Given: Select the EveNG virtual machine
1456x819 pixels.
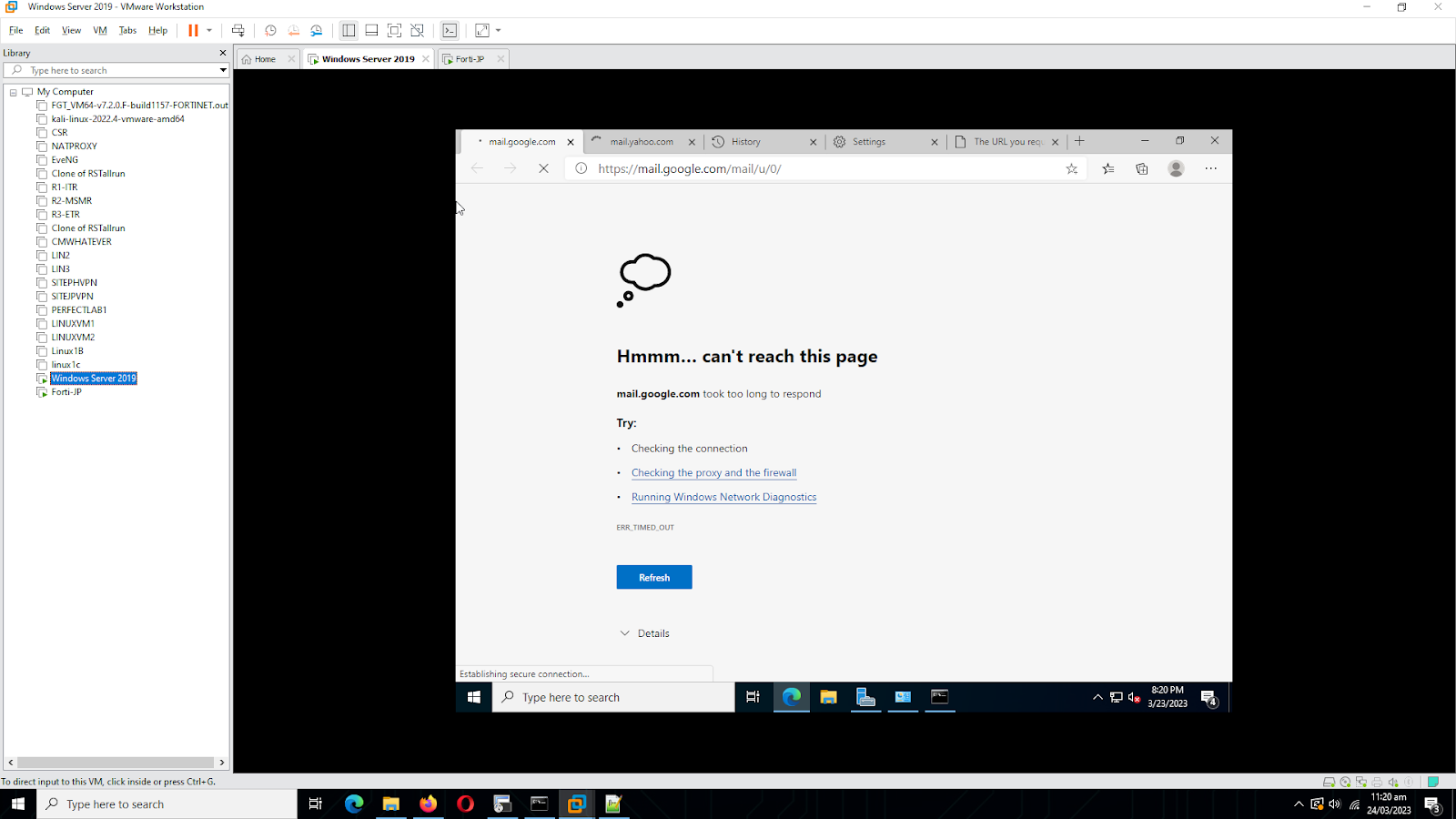Looking at the screenshot, I should click(x=65, y=159).
